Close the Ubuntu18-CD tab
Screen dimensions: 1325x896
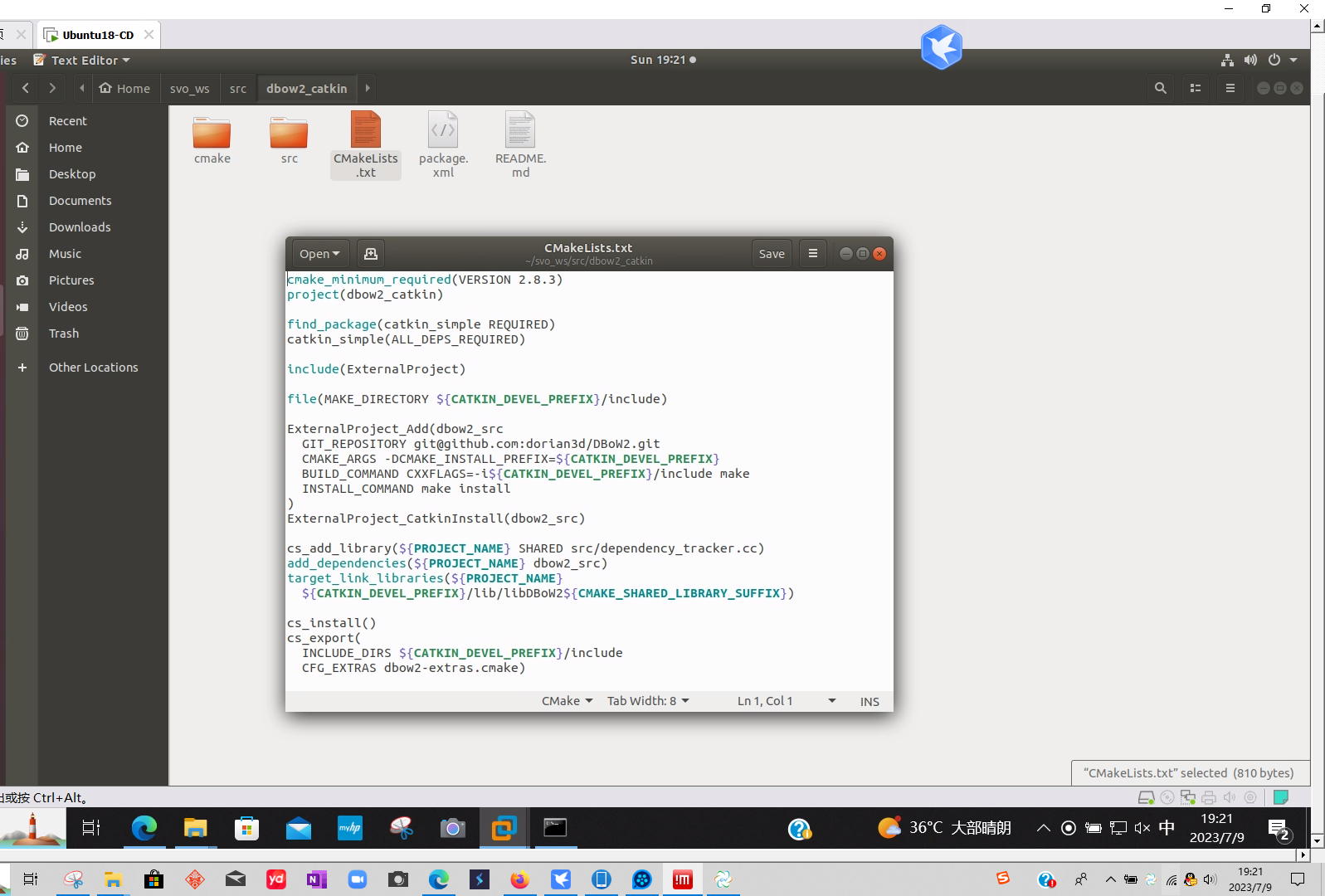pos(149,35)
